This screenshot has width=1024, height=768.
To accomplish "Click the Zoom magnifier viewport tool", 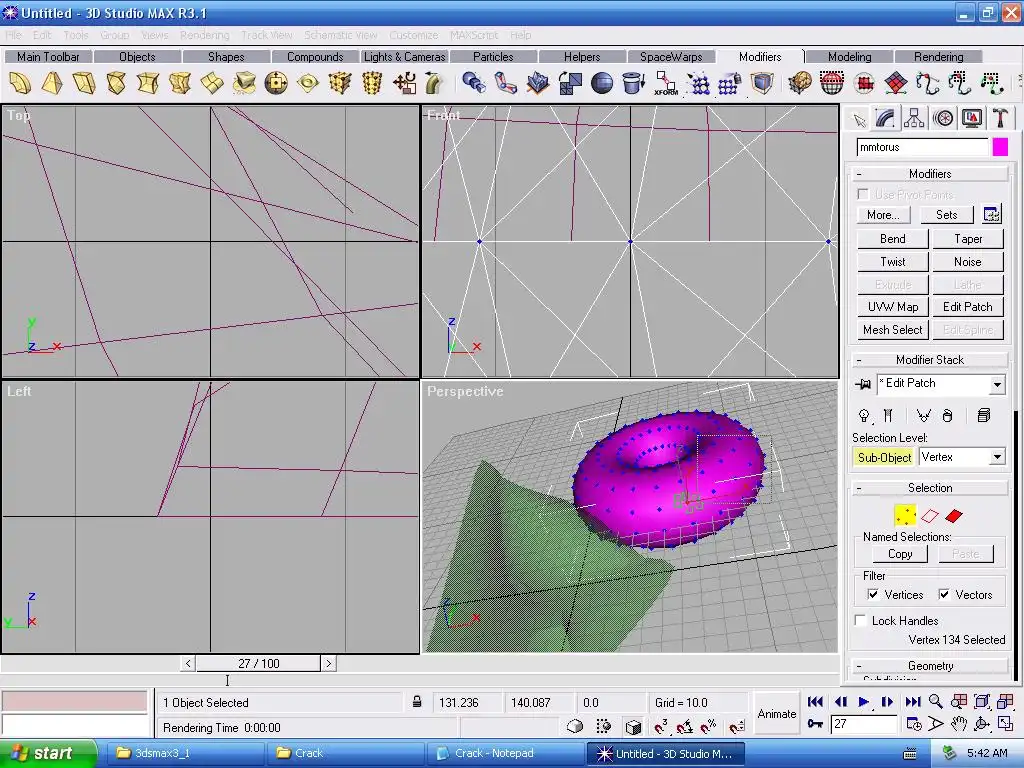I will 936,701.
